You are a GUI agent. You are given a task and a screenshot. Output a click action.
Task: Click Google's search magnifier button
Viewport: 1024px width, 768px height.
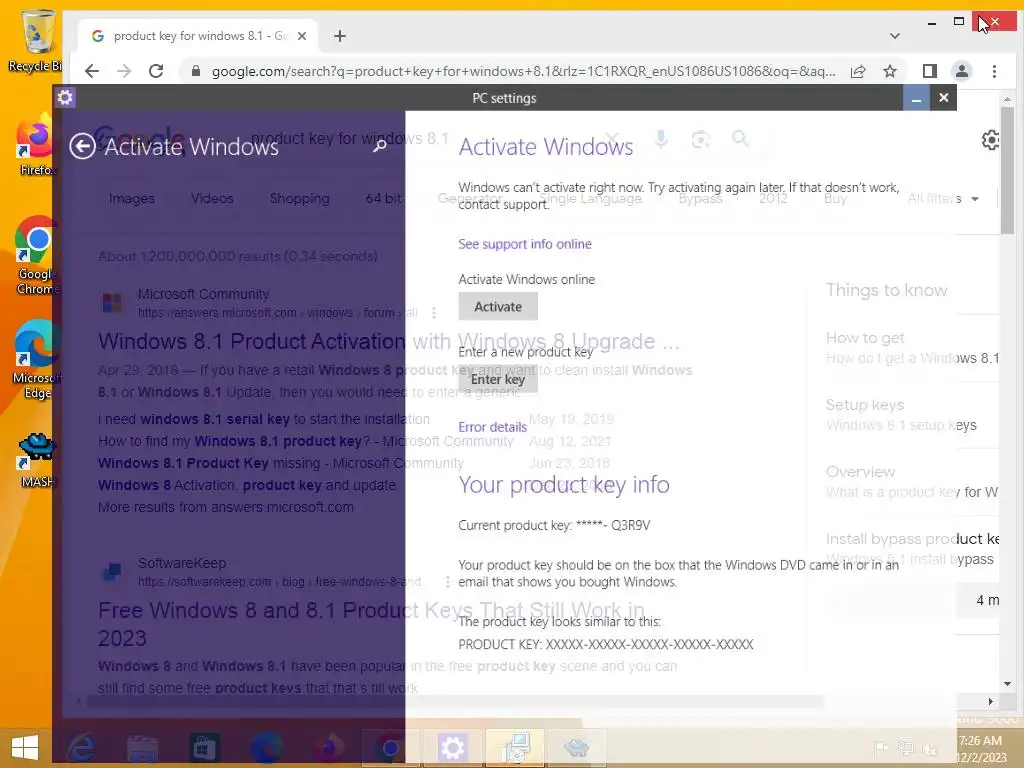740,138
